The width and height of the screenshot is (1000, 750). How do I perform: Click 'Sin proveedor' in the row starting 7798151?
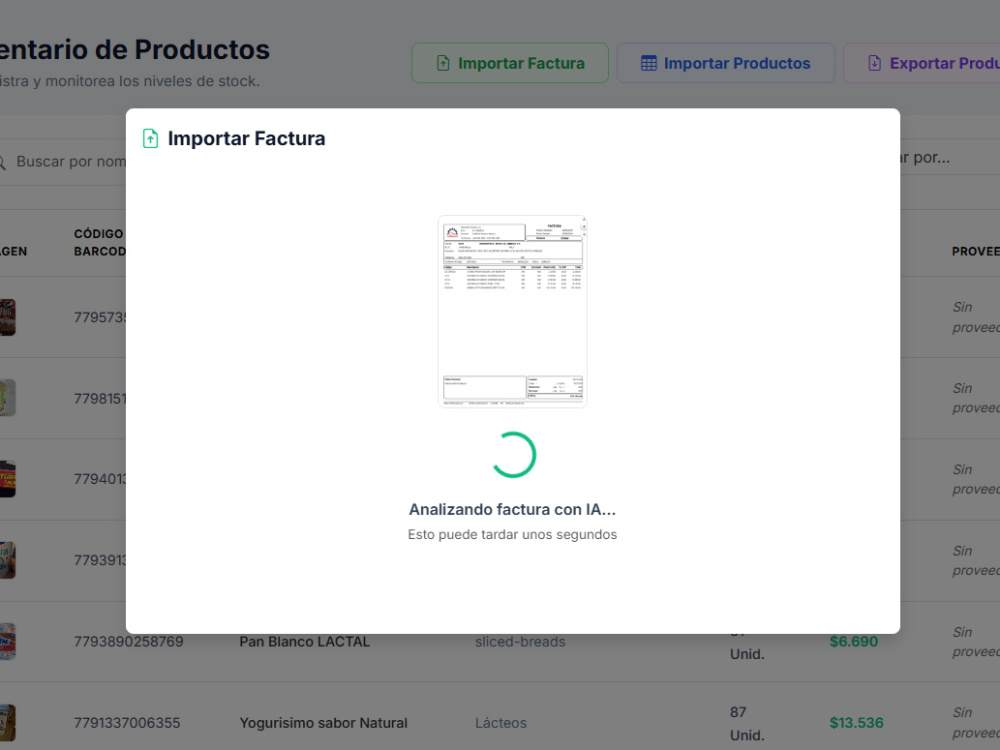(976, 398)
